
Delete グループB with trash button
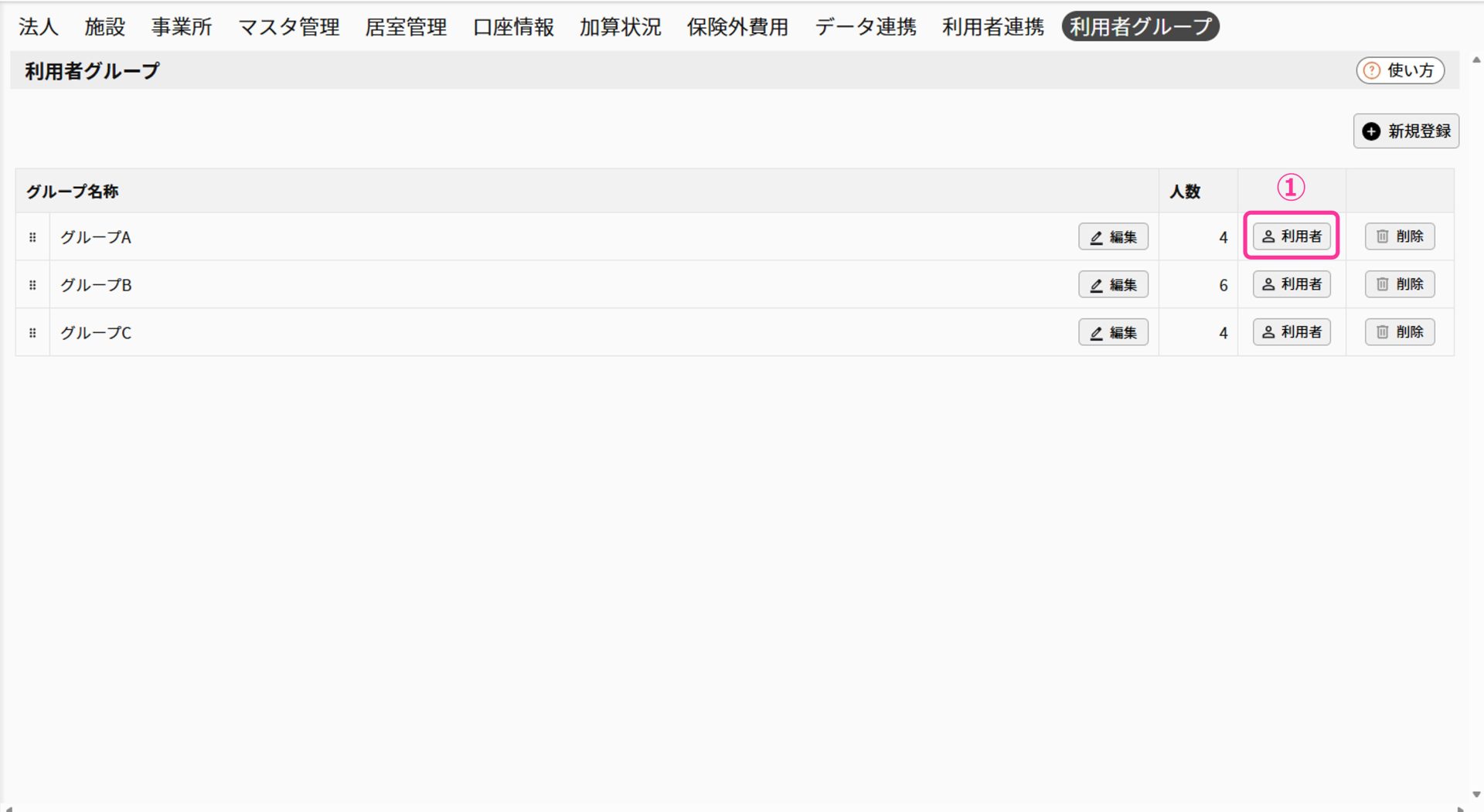[x=1400, y=284]
